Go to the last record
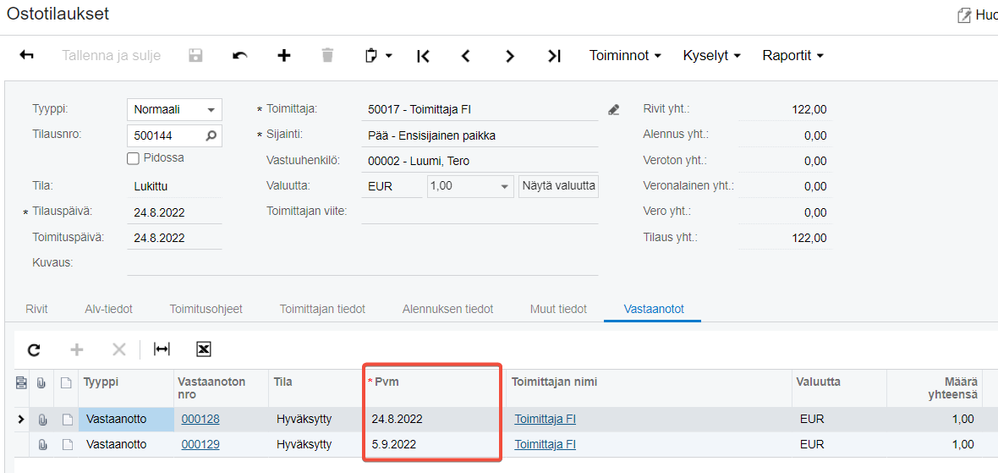This screenshot has width=998, height=473. tap(554, 56)
